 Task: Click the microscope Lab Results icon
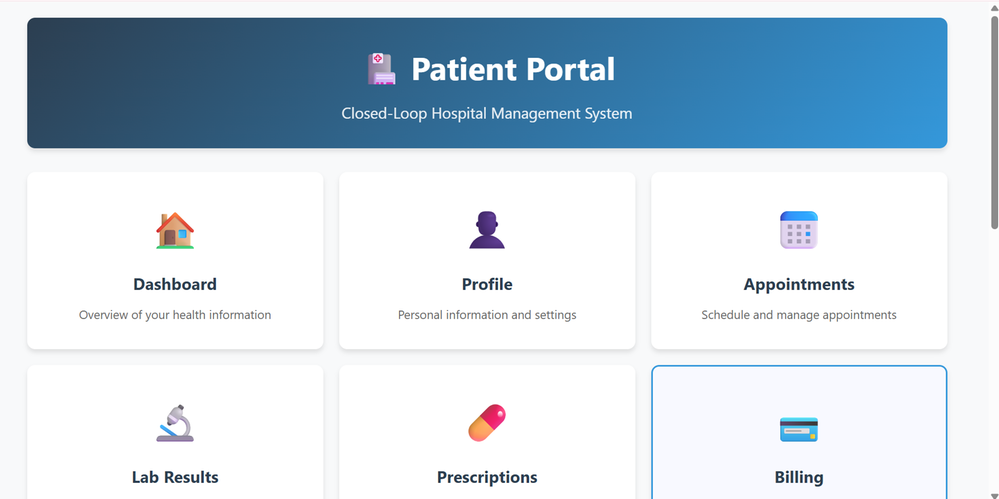click(x=175, y=423)
